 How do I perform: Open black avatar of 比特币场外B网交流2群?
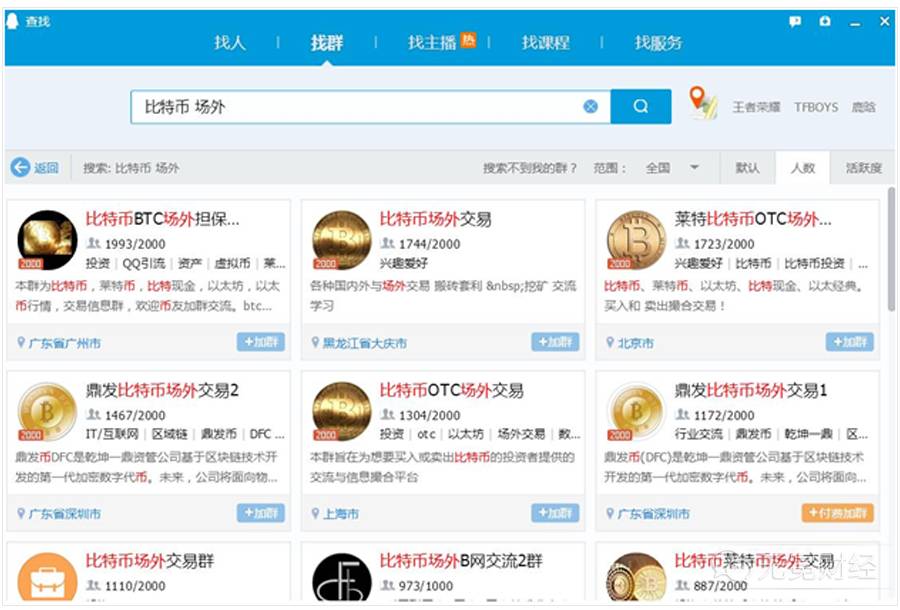(342, 577)
